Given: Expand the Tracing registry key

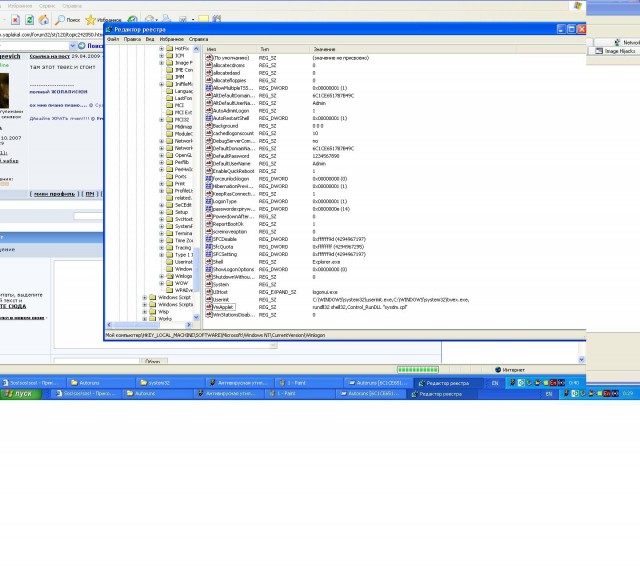Looking at the screenshot, I should (x=161, y=247).
